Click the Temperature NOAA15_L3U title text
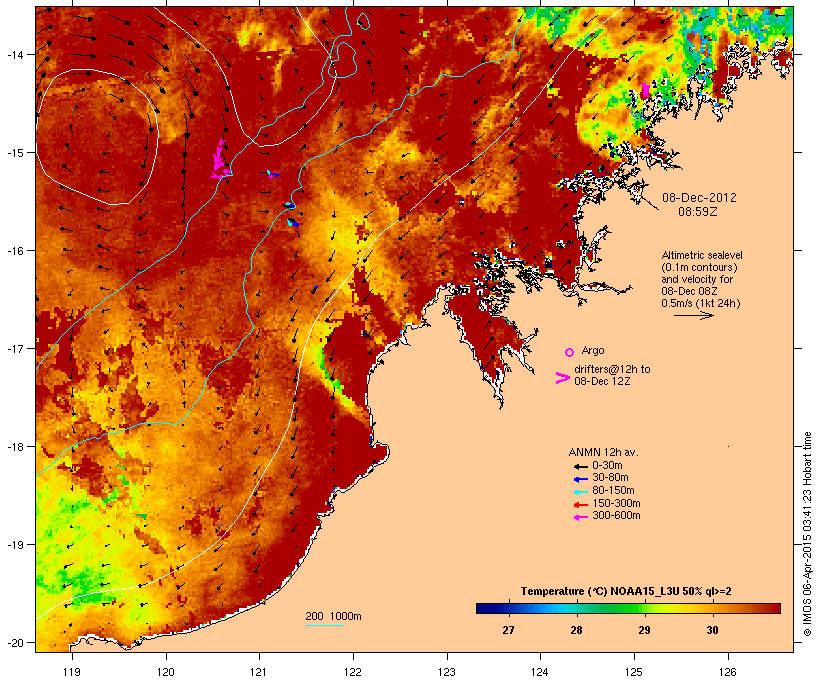Screen dimensions: 820x680 626,592
